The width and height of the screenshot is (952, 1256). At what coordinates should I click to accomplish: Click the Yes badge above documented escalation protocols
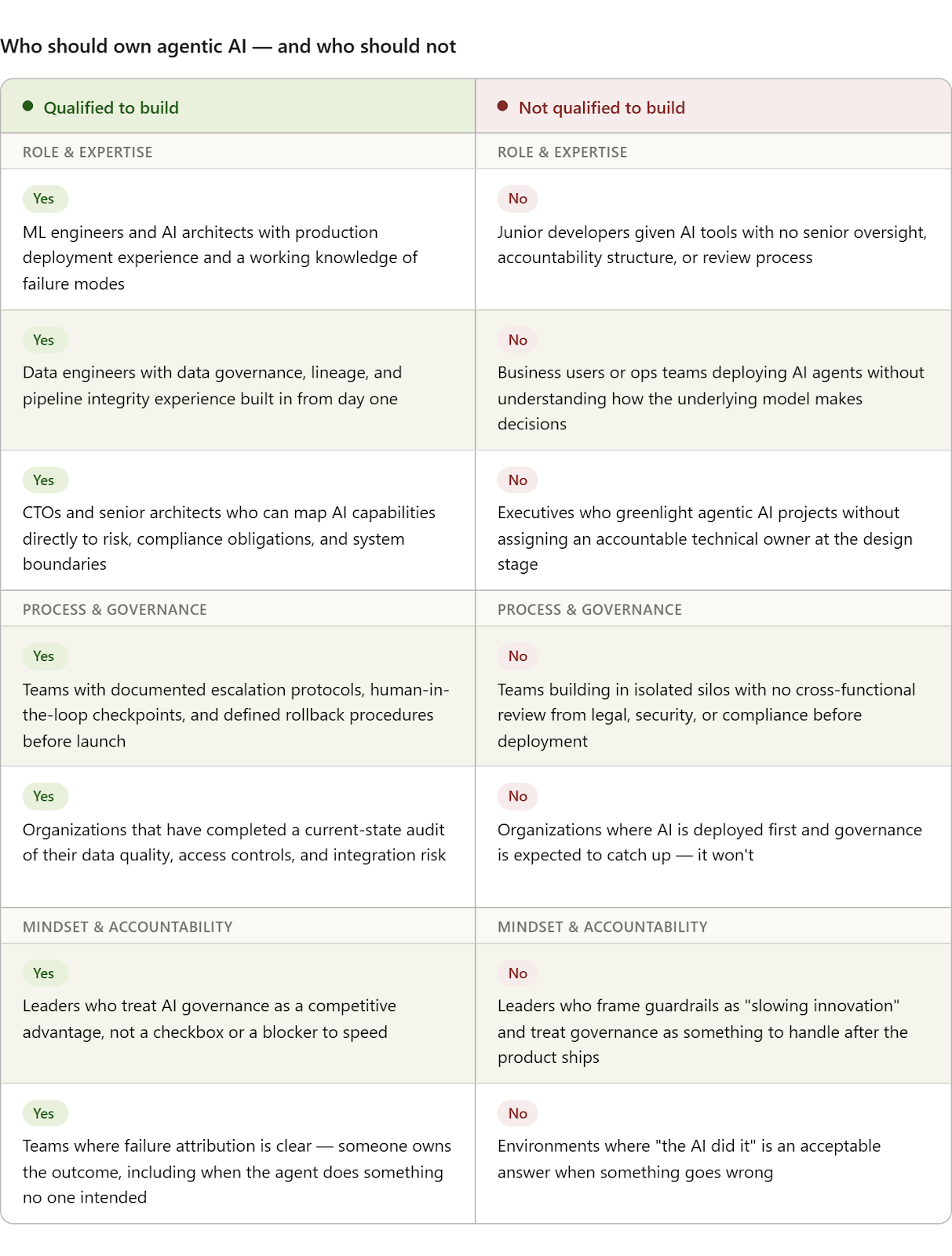click(x=44, y=656)
